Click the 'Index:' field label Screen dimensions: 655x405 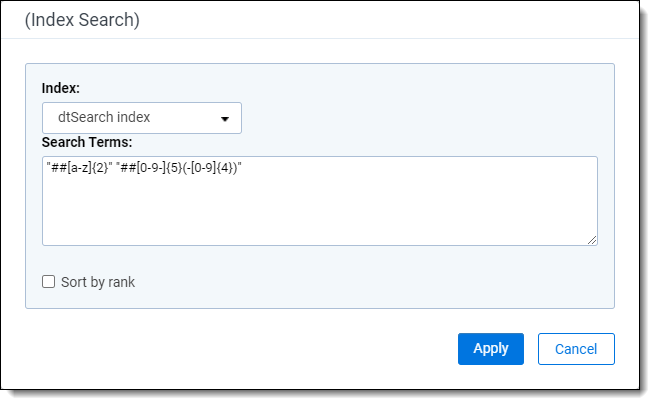tap(61, 88)
